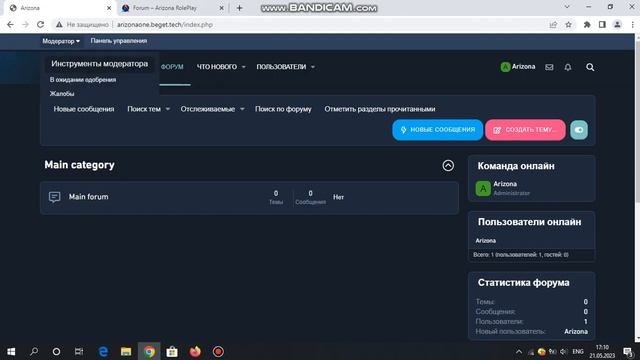This screenshot has height=360, width=640.
Task: Bookmark this page with star icon
Action: coord(569,24)
